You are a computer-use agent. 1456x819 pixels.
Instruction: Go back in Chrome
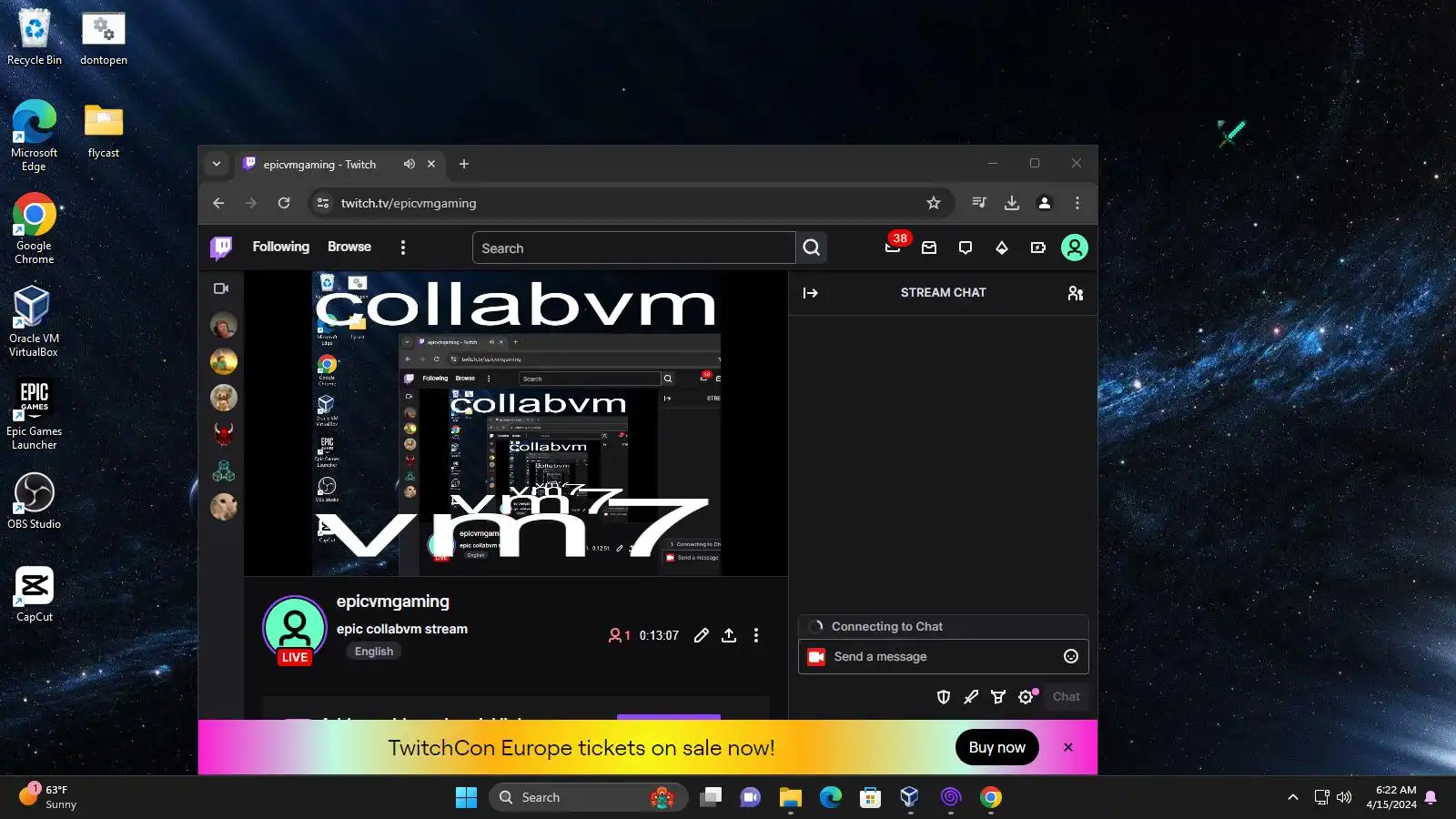click(218, 203)
